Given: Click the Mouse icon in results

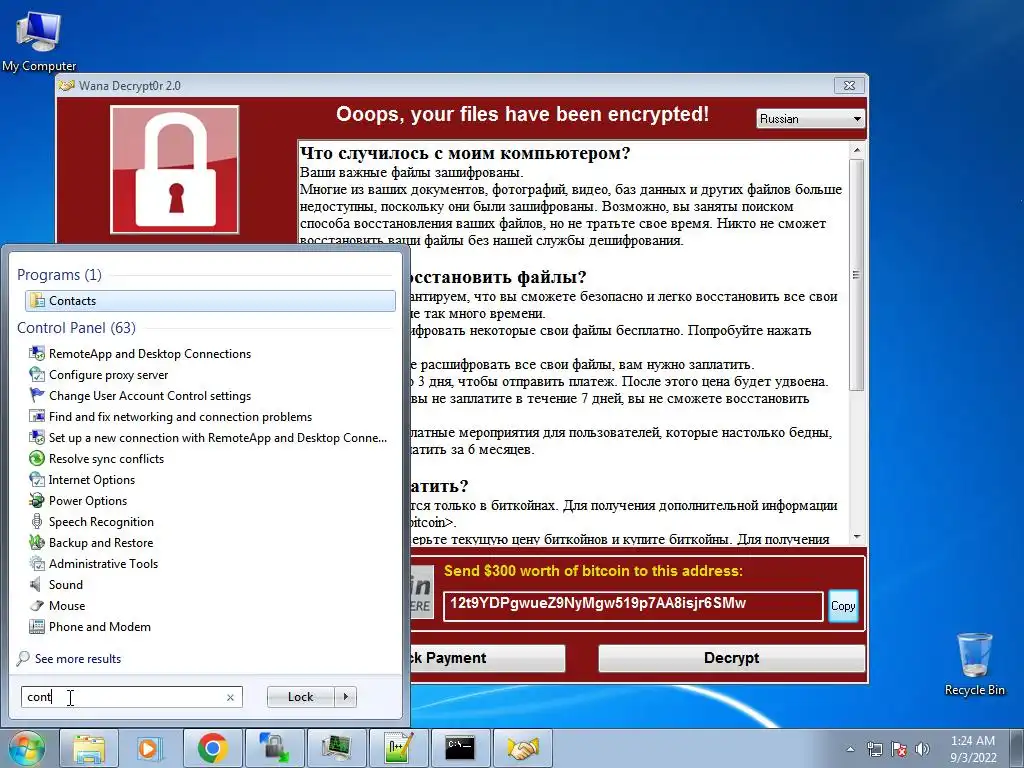Looking at the screenshot, I should tap(37, 605).
